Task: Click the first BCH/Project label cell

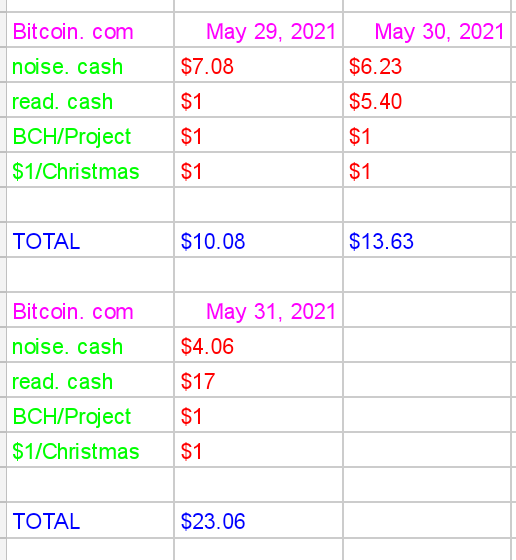Action: [90, 135]
